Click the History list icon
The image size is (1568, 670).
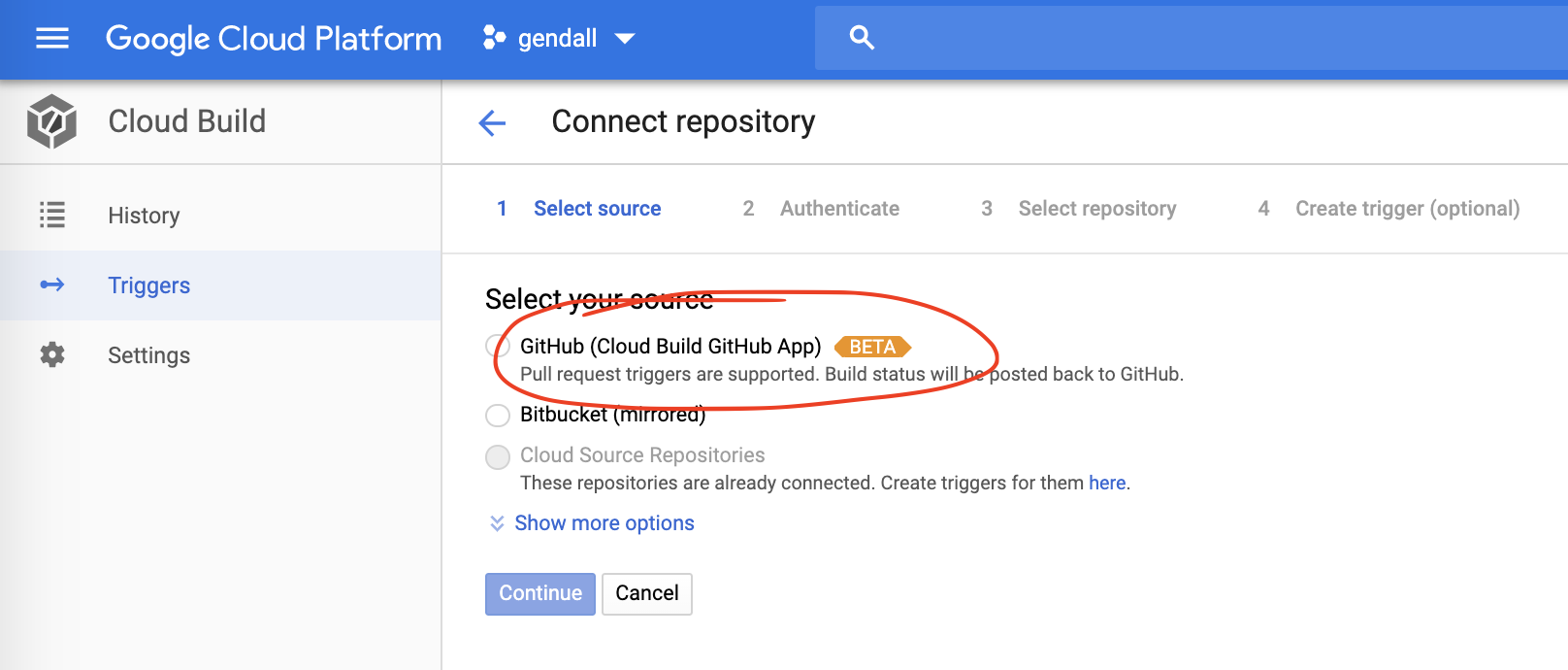click(x=52, y=215)
